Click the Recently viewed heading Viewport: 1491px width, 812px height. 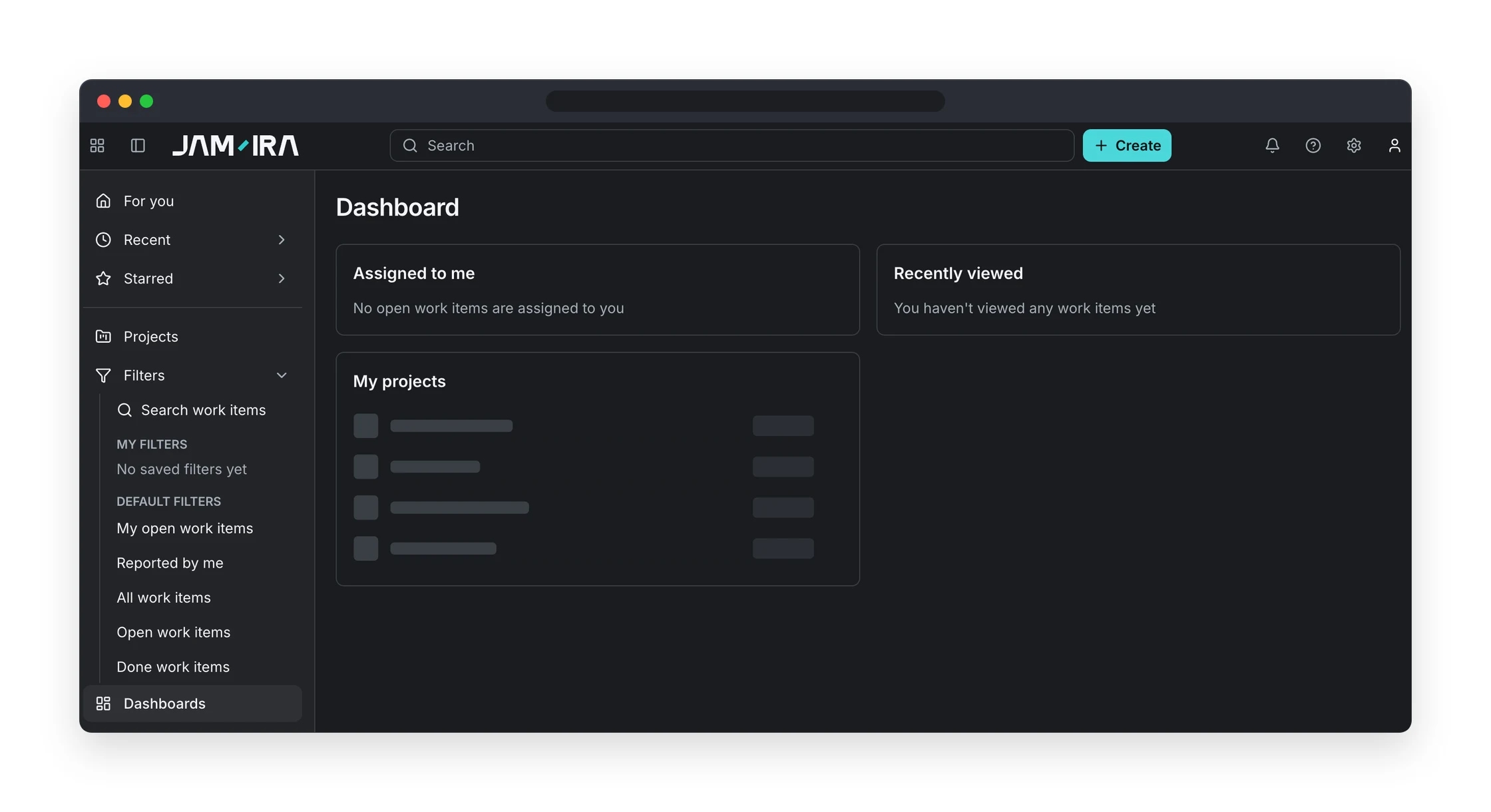958,274
